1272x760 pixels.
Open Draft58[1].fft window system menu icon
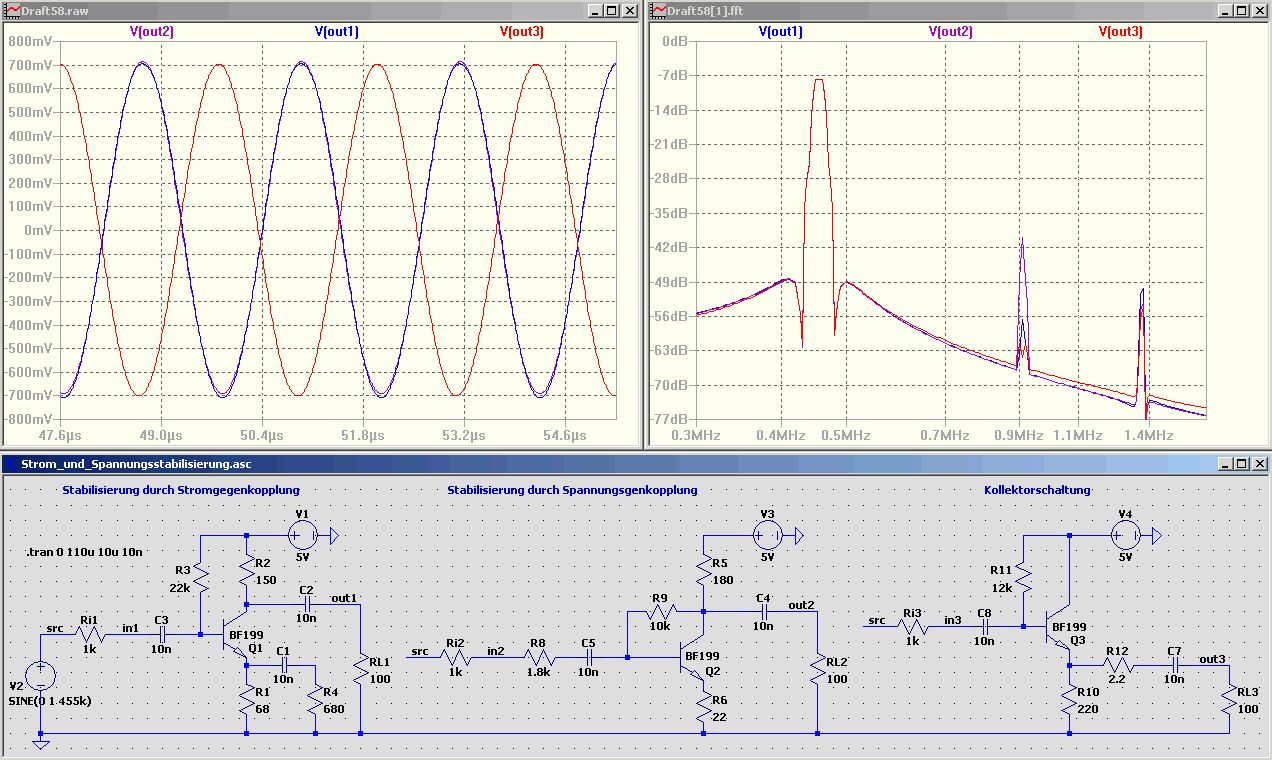pos(659,10)
